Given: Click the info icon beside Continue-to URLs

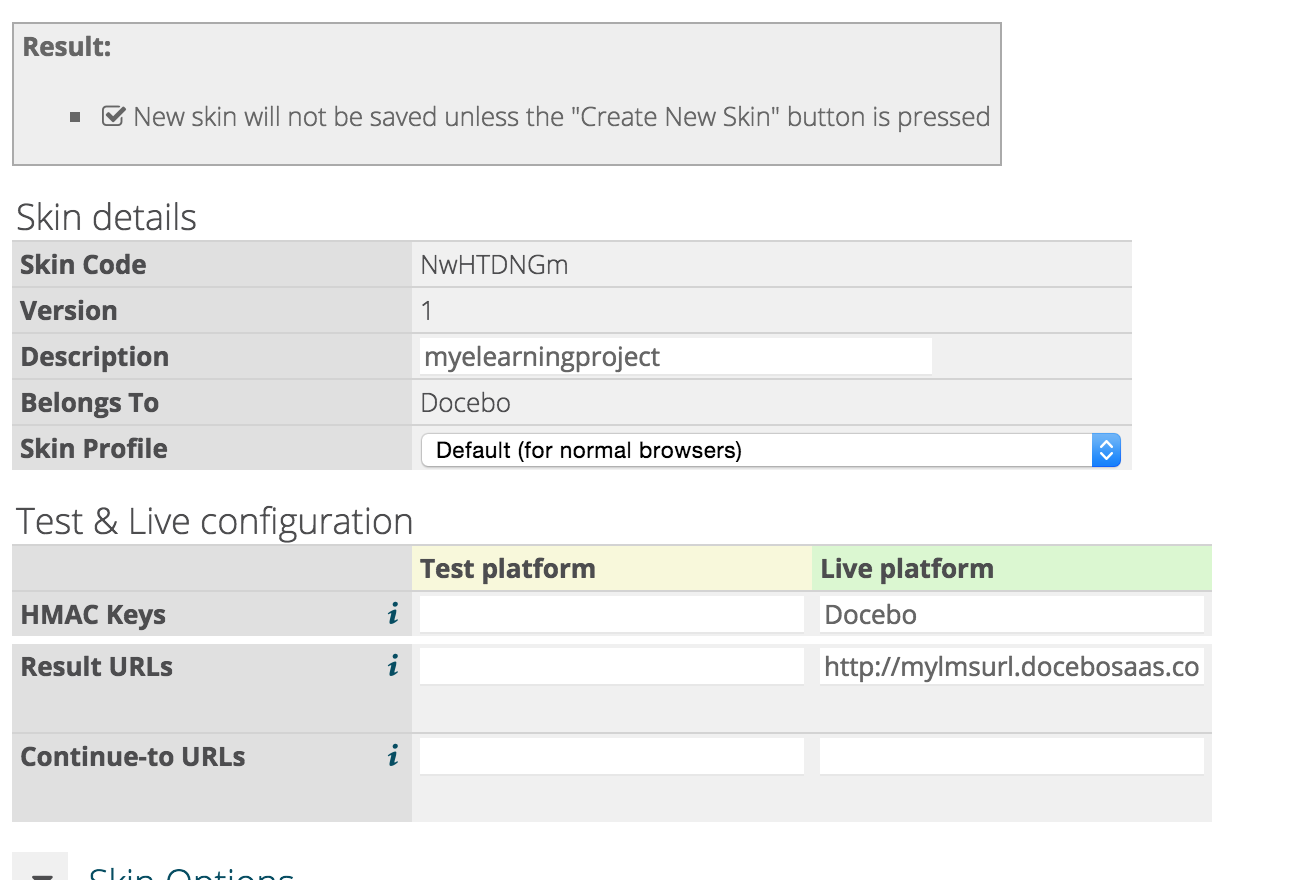Looking at the screenshot, I should click(393, 756).
